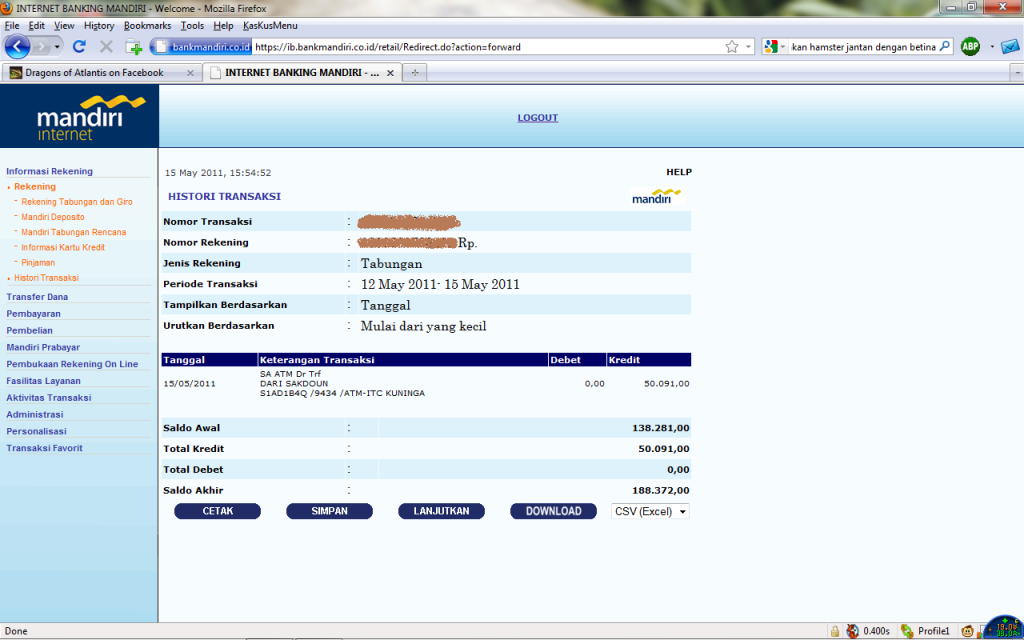The width and height of the screenshot is (1024, 640).
Task: Close the Internet Banking Mandiri tab
Action: [x=390, y=73]
